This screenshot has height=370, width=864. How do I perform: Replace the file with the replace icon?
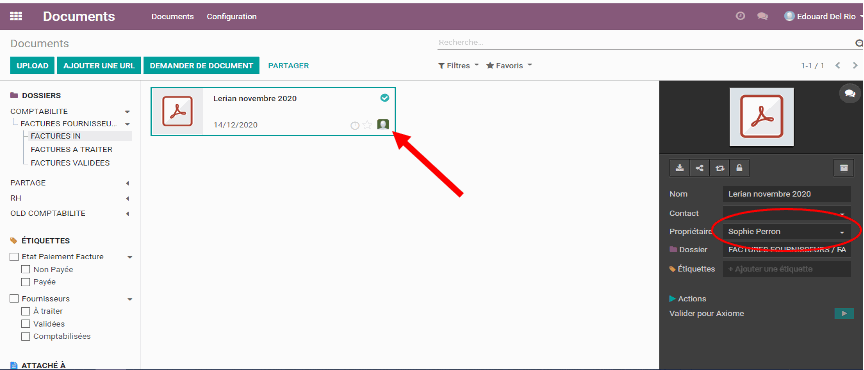tap(720, 168)
